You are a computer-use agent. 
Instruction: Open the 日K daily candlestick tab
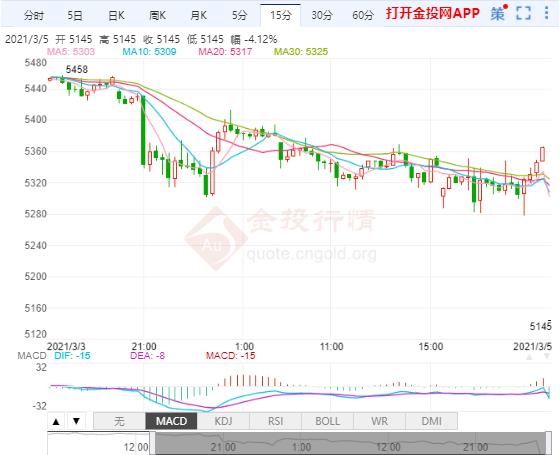(116, 15)
